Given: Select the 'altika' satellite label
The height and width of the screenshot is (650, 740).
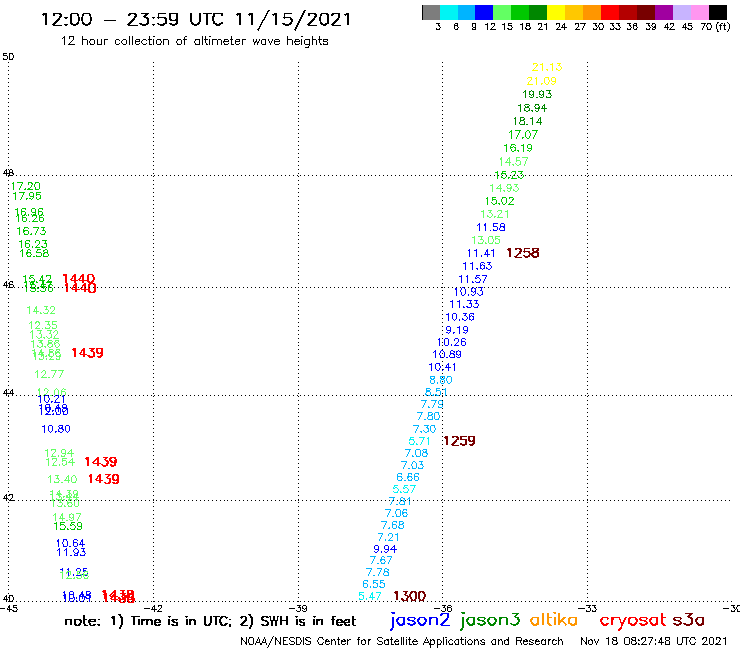Looking at the screenshot, I should (554, 620).
